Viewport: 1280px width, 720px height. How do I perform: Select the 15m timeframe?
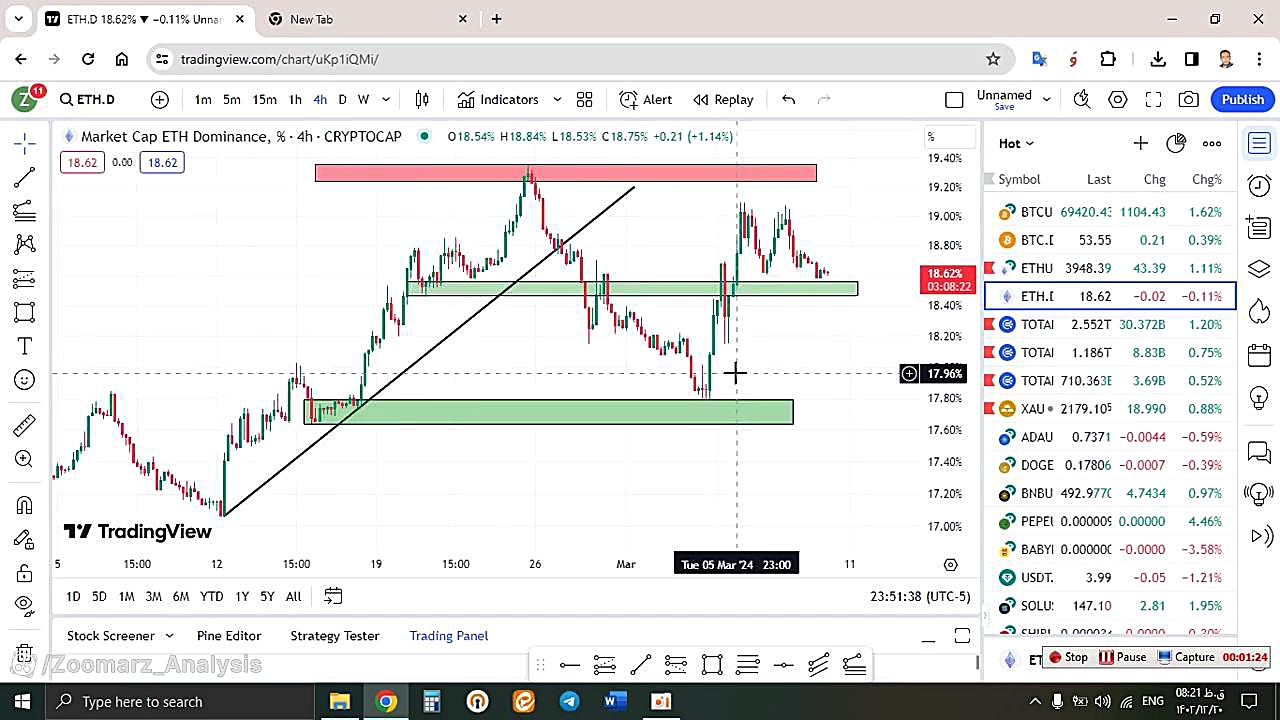264,99
